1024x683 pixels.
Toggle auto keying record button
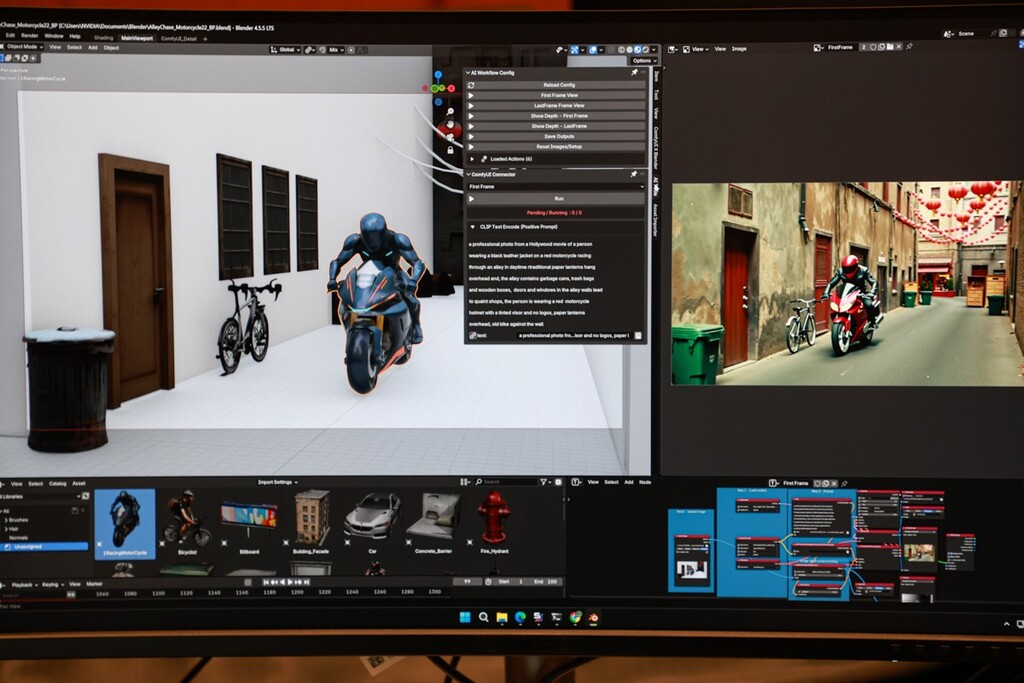[248, 582]
